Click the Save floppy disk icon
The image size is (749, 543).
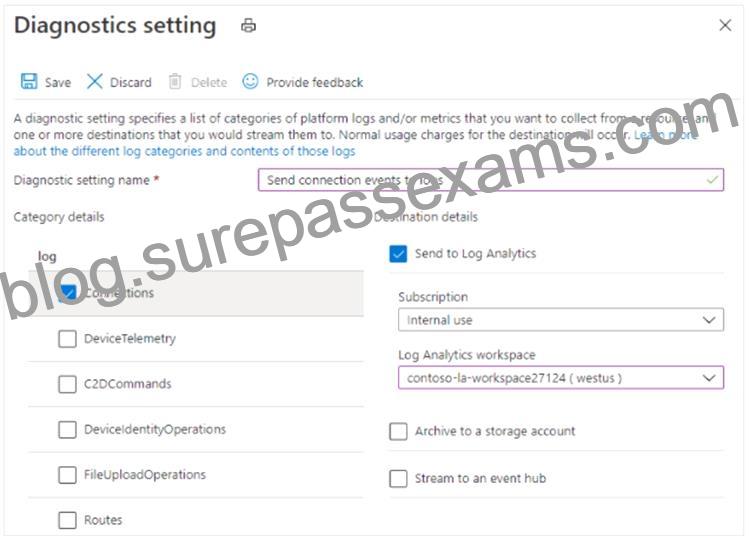click(x=29, y=81)
